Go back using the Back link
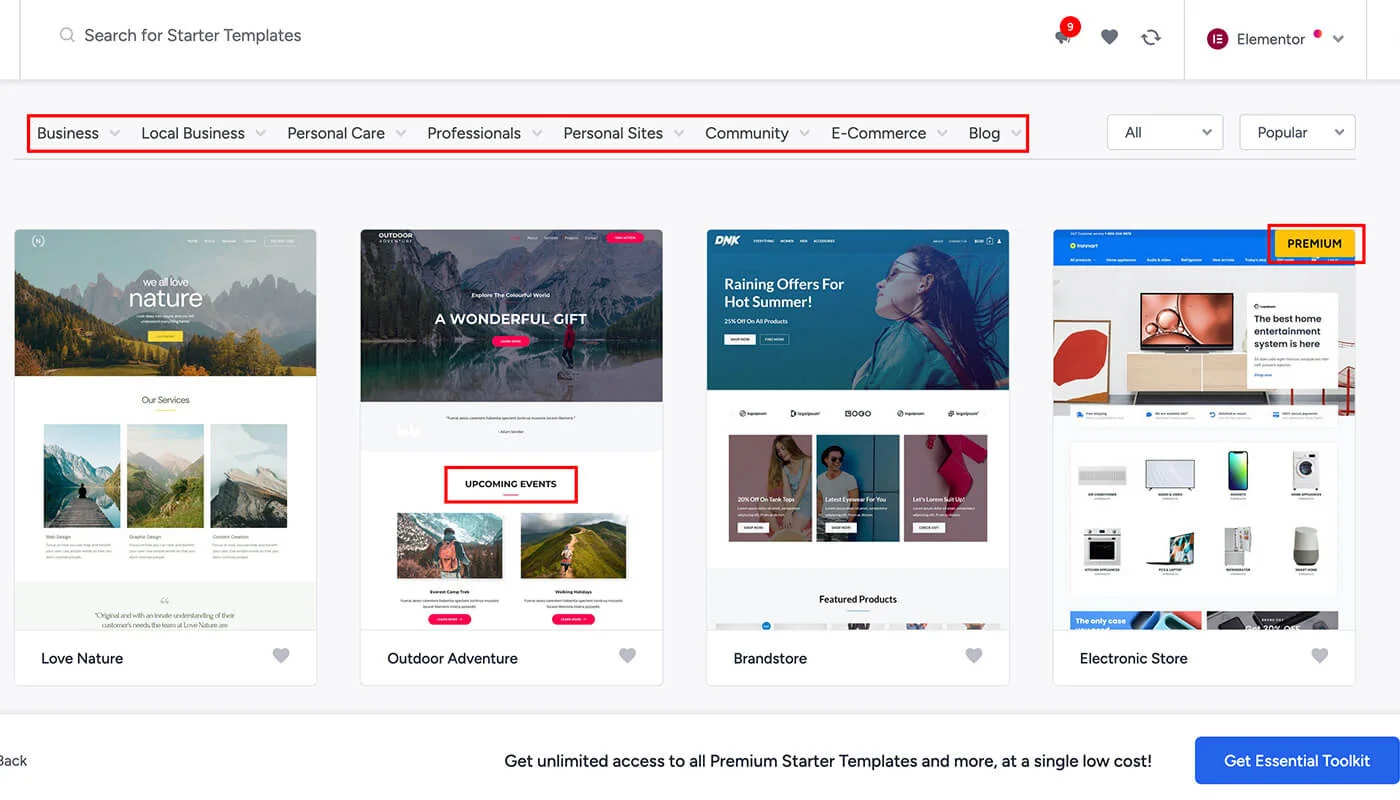Screen dimensions: 1400x800 pos(13,761)
